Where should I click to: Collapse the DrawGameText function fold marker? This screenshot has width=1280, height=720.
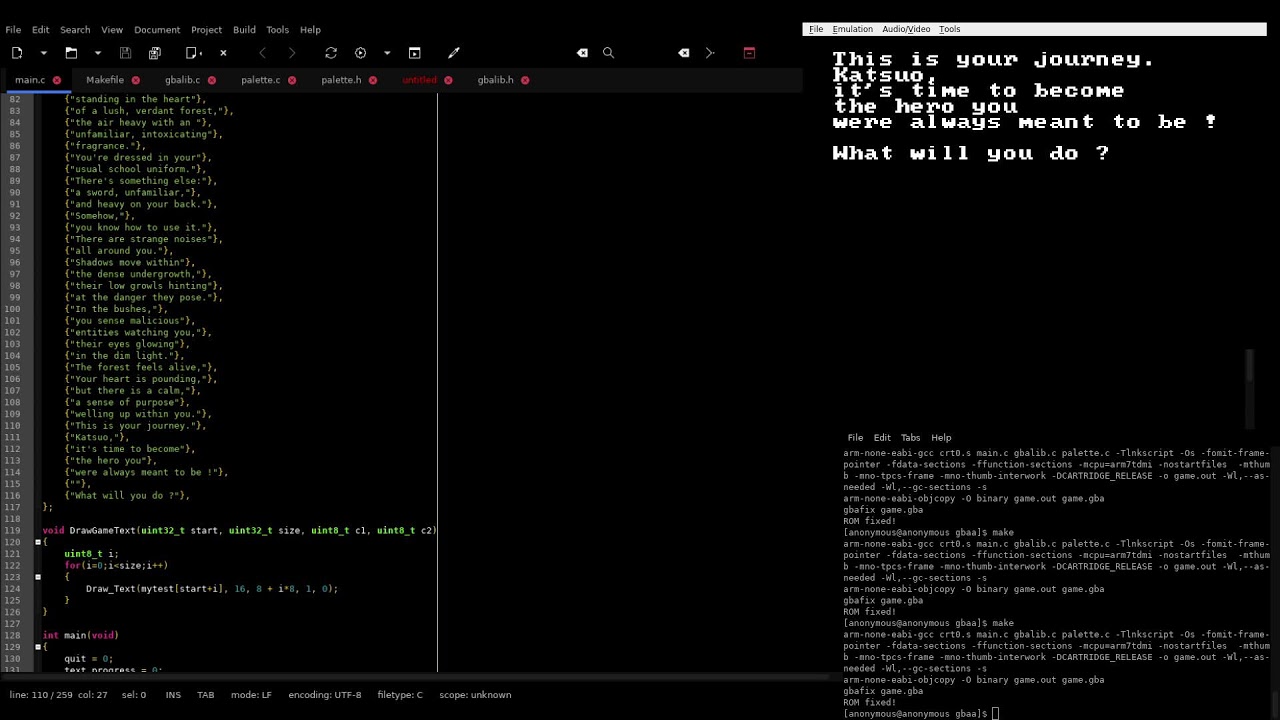coord(38,542)
